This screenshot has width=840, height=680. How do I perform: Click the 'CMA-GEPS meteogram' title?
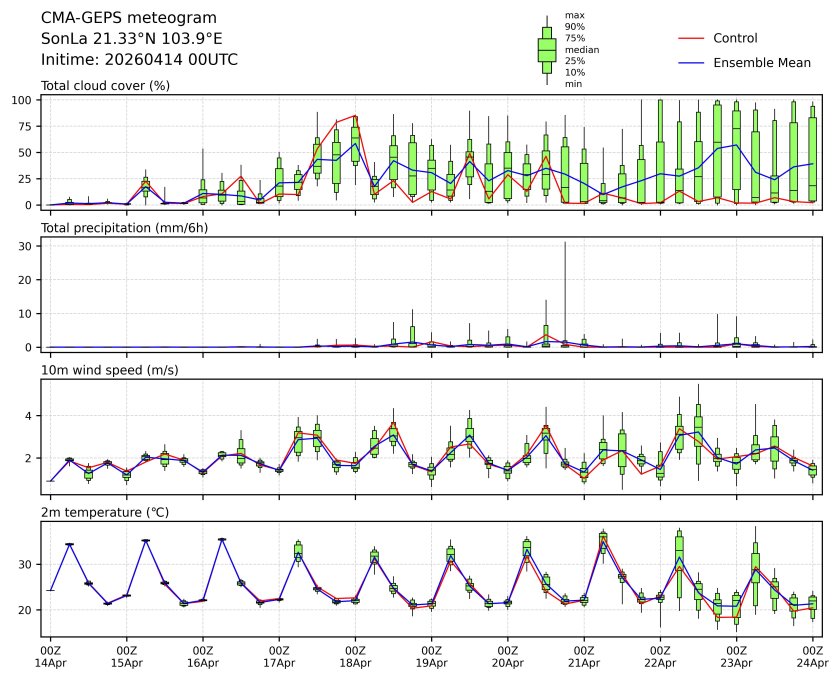(114, 19)
